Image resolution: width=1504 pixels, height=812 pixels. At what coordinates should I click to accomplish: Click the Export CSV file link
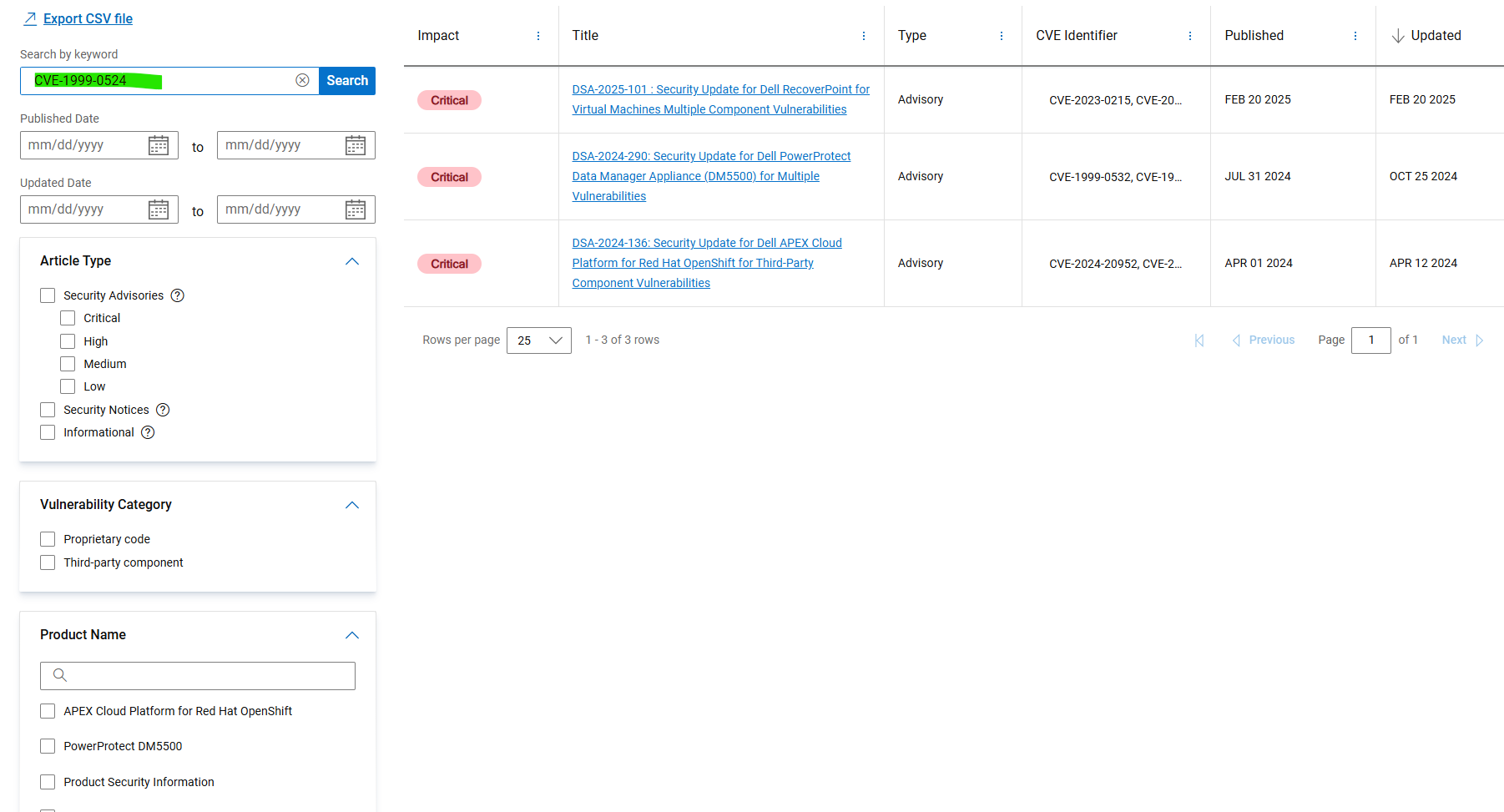pos(88,18)
